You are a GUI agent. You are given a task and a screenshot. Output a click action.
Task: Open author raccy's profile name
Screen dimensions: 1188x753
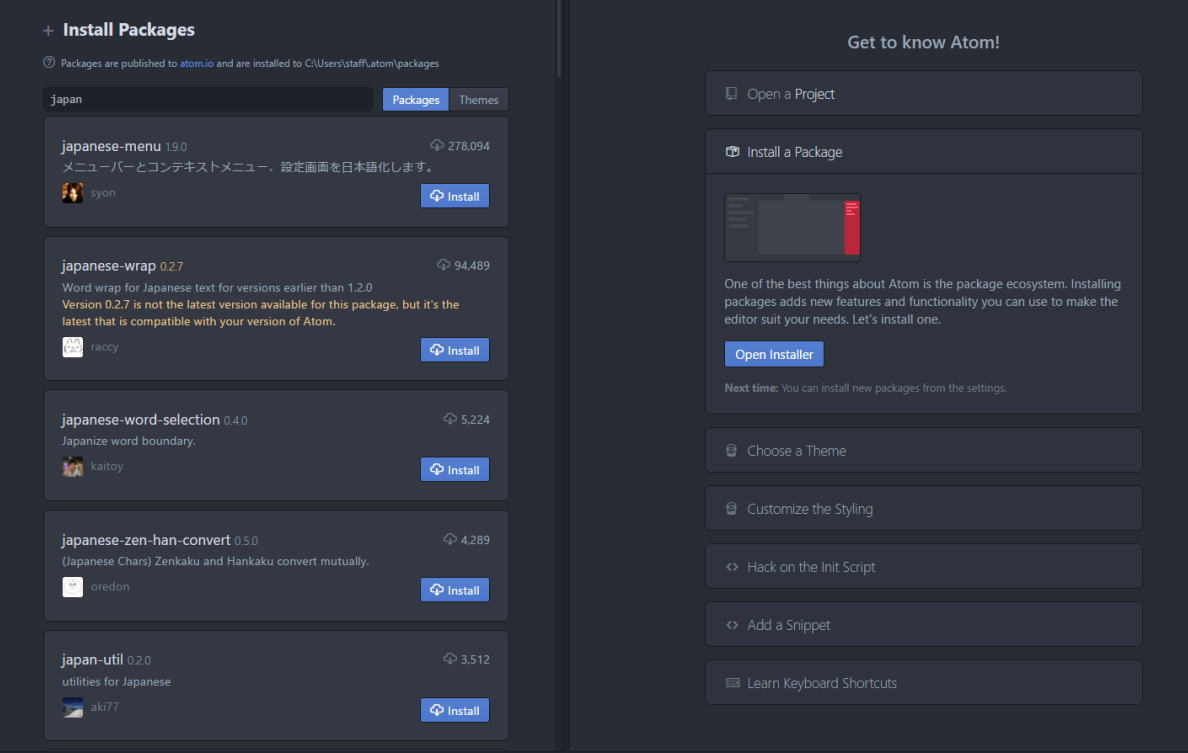[x=105, y=347]
